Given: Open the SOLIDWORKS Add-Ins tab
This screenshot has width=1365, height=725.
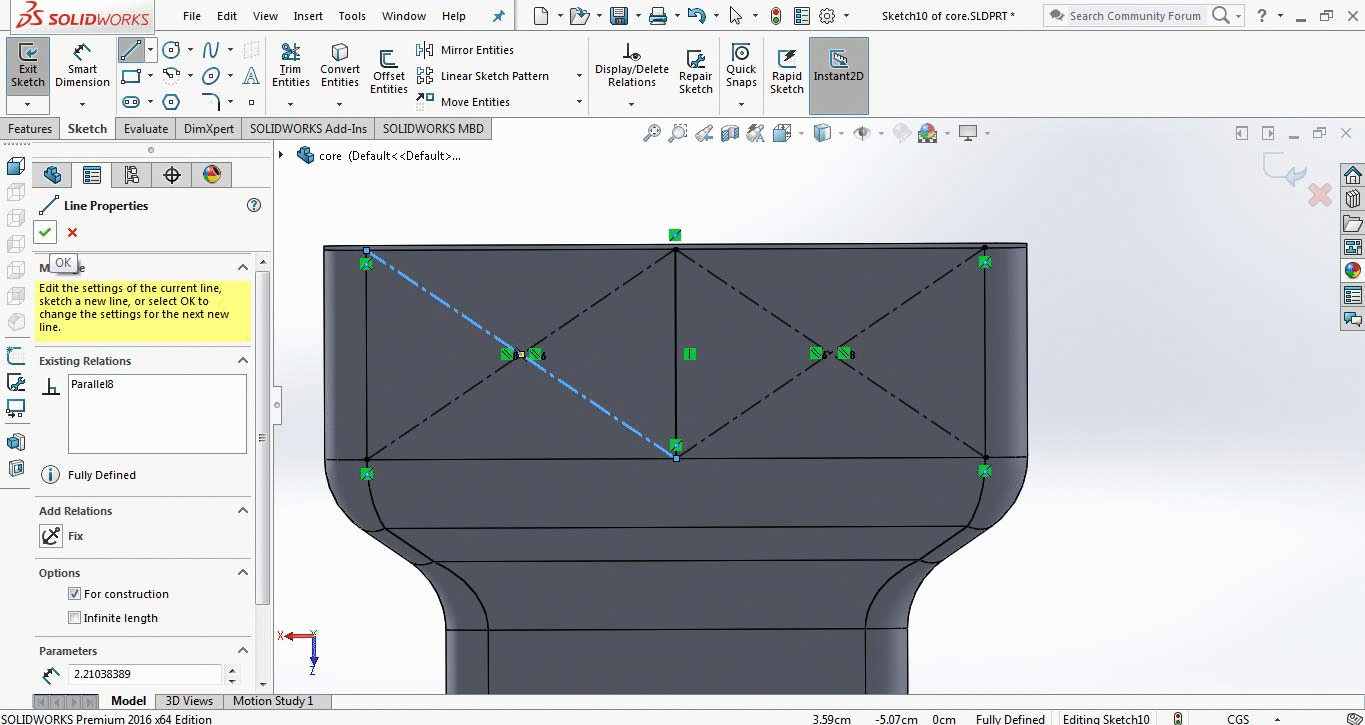Looking at the screenshot, I should pyautogui.click(x=309, y=129).
